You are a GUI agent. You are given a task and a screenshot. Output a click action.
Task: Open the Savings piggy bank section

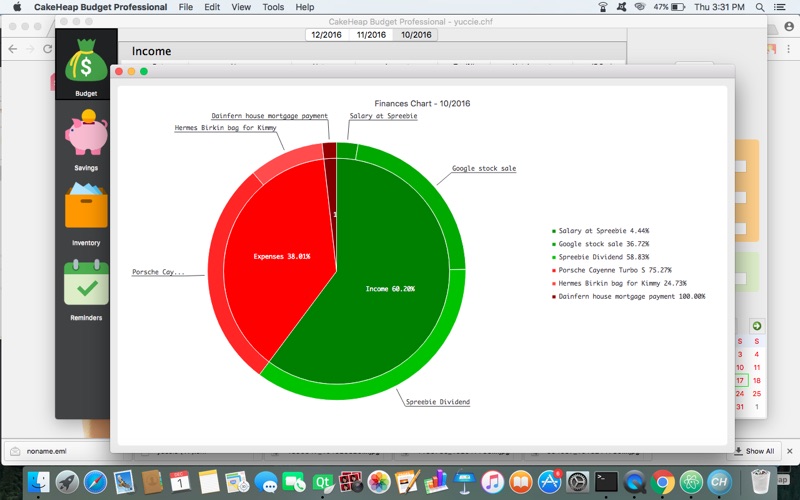tap(86, 140)
